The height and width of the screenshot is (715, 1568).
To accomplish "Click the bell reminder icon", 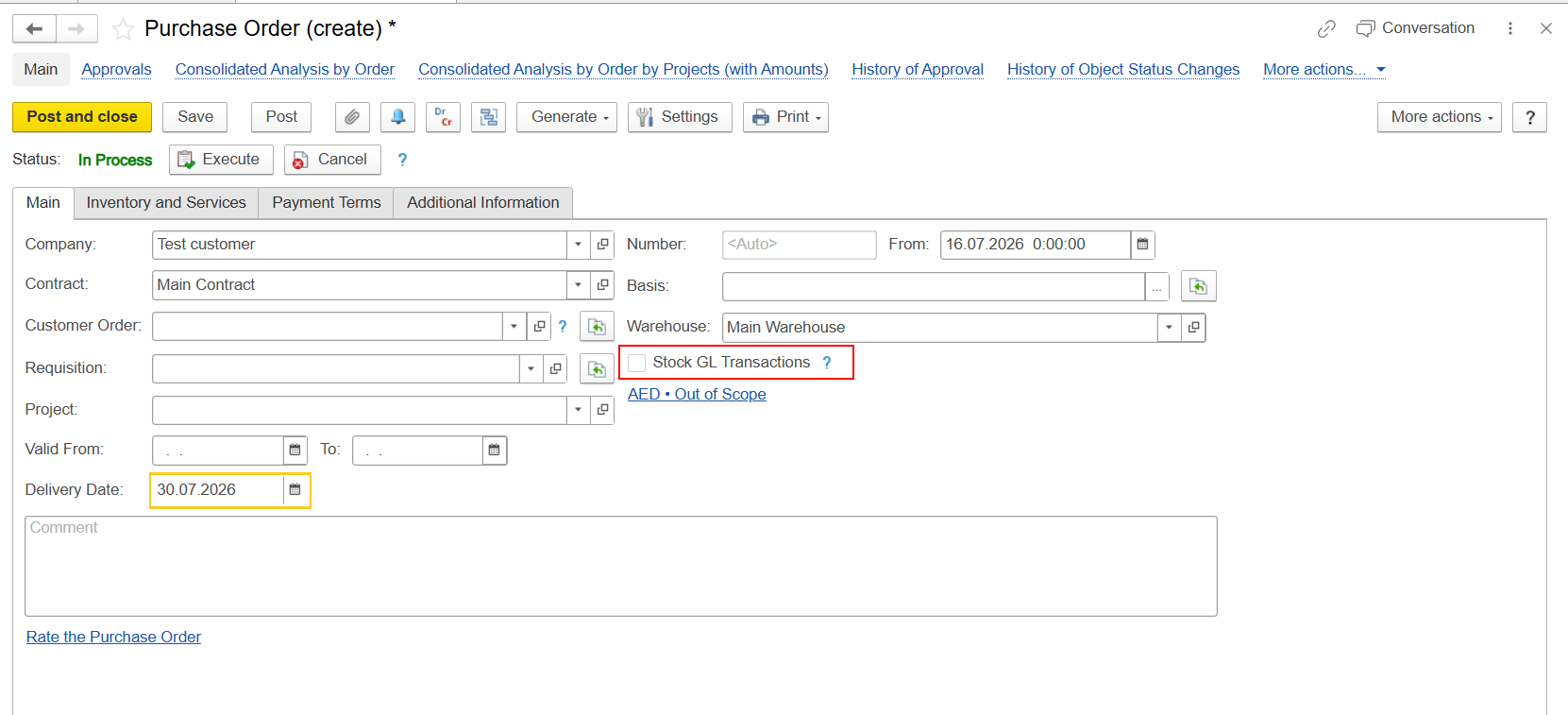I will tap(397, 117).
